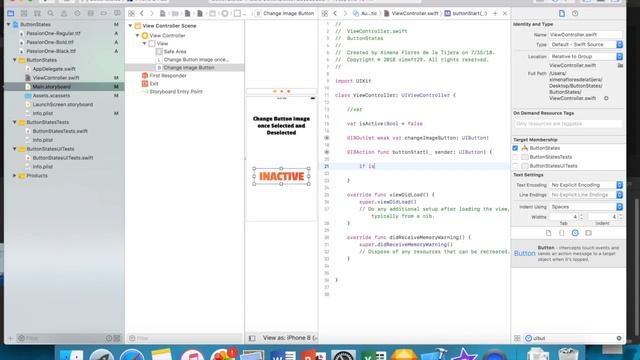The width and height of the screenshot is (640, 360).
Task: Click View as: iPhone 8 button
Action: tap(290, 338)
